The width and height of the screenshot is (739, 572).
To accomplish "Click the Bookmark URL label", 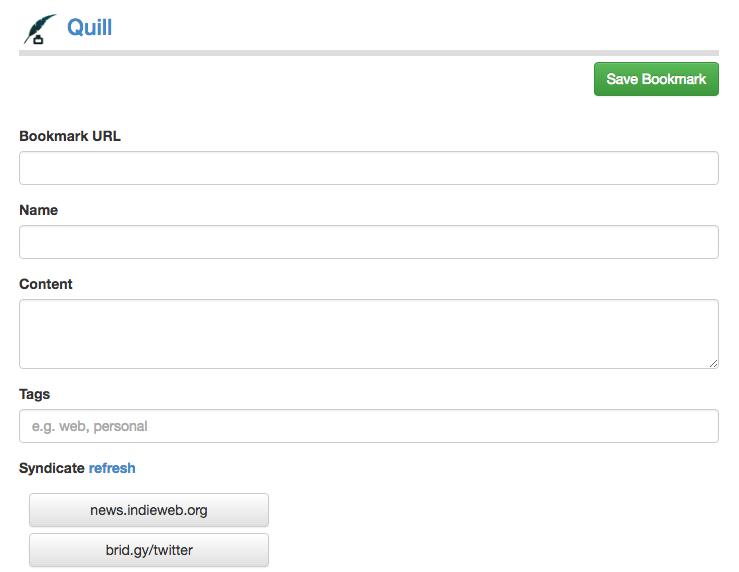I will pyautogui.click(x=70, y=136).
